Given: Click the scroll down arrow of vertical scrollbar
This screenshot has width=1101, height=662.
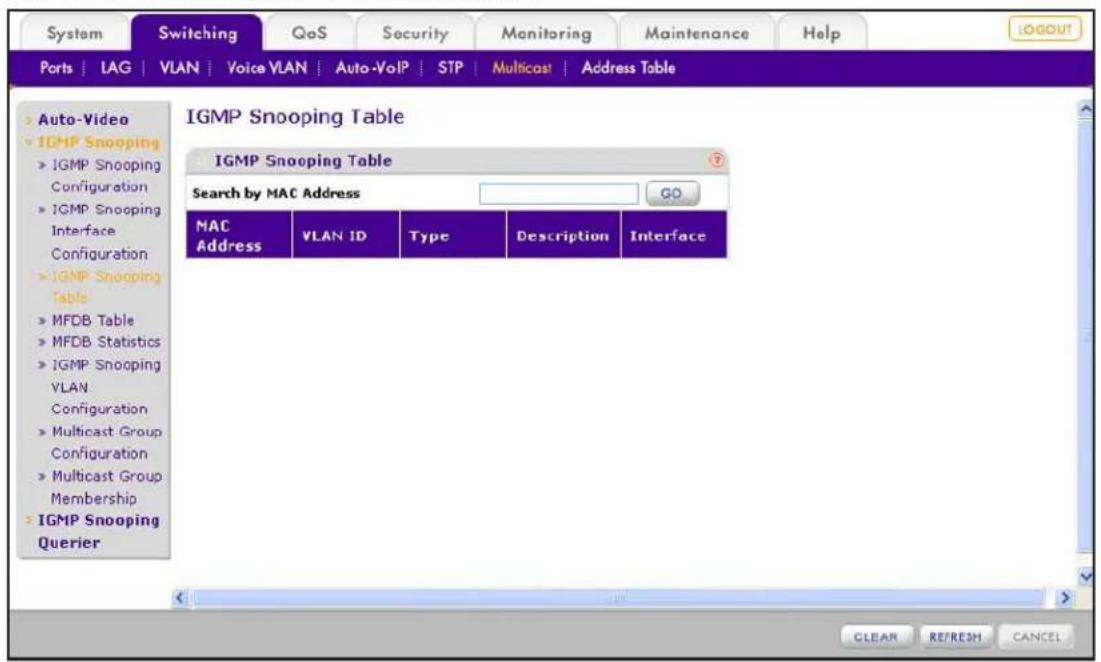Looking at the screenshot, I should [1086, 576].
